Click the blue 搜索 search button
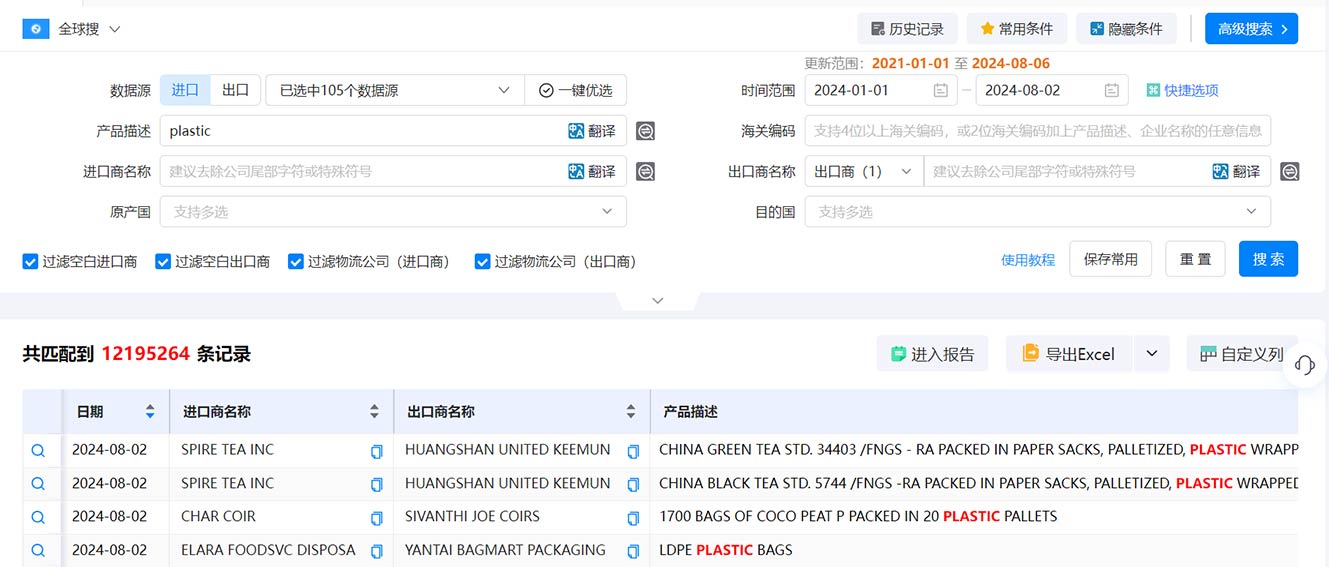 pyautogui.click(x=1269, y=259)
